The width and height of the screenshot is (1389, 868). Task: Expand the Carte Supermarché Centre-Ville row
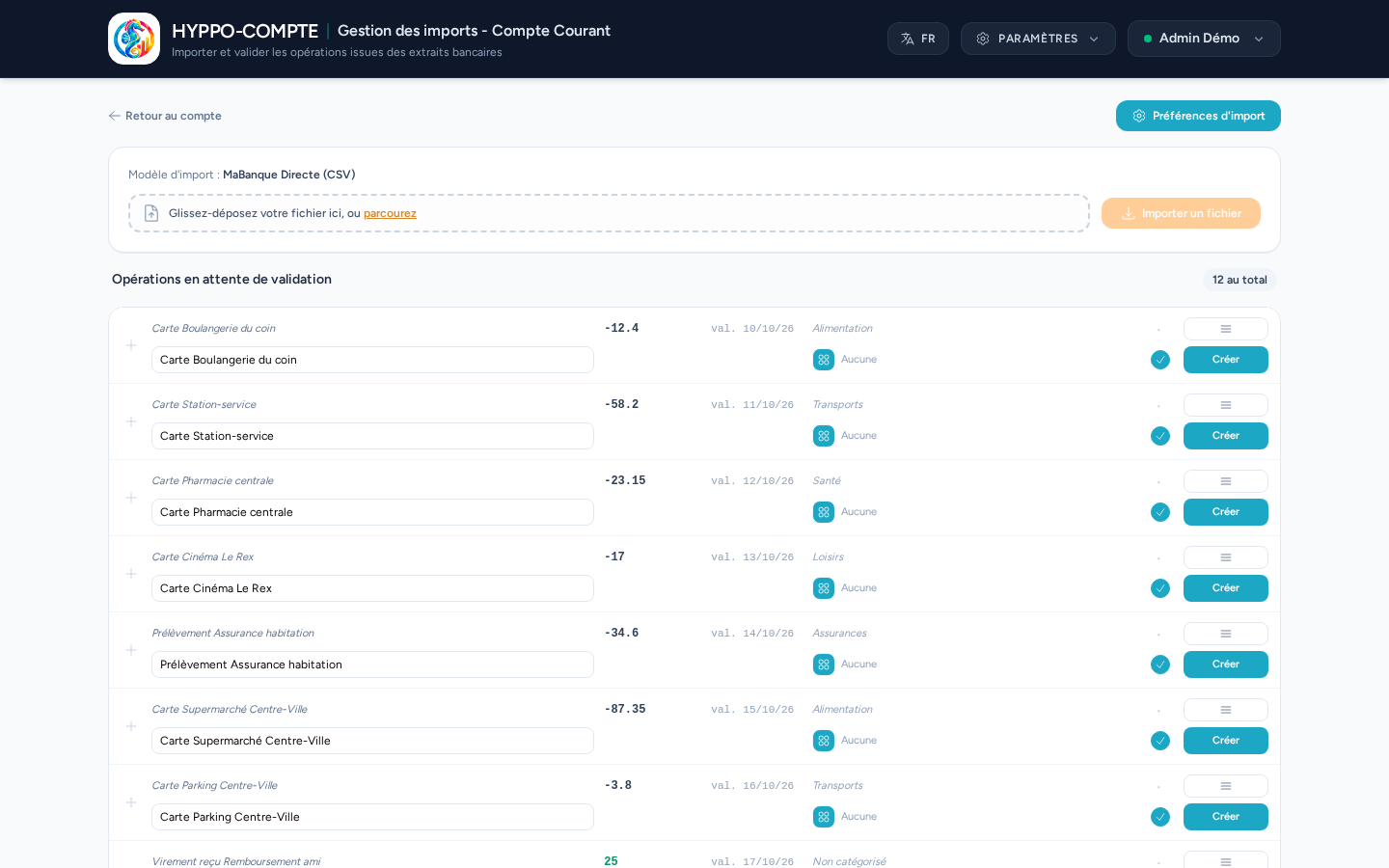[131, 726]
